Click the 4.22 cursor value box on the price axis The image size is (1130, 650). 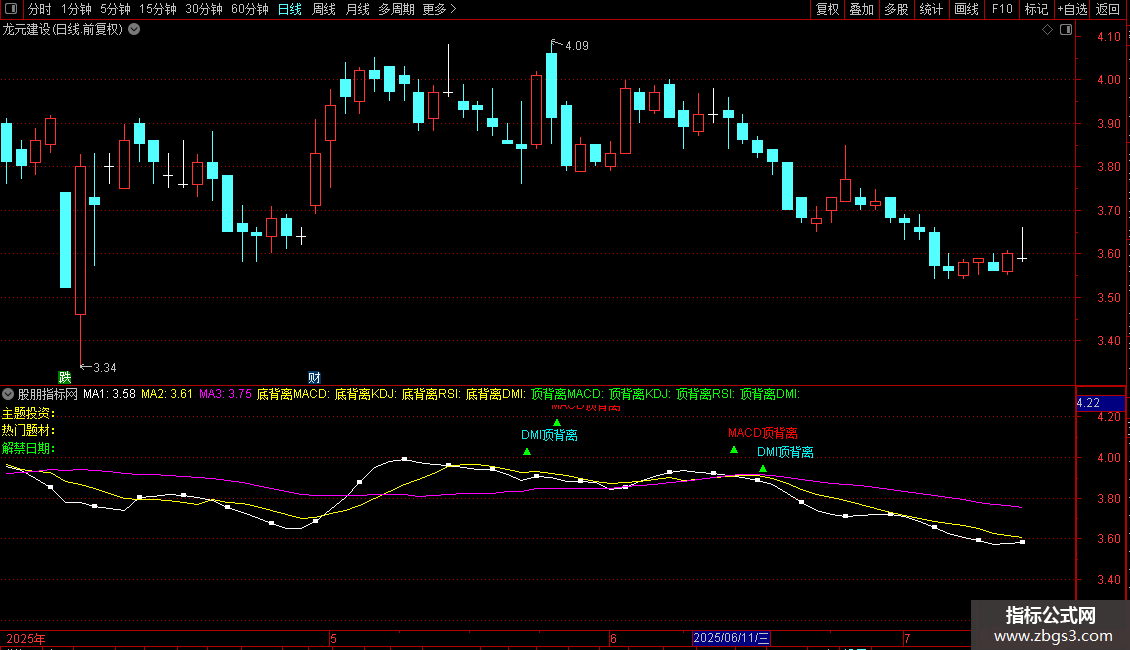[x=1100, y=403]
